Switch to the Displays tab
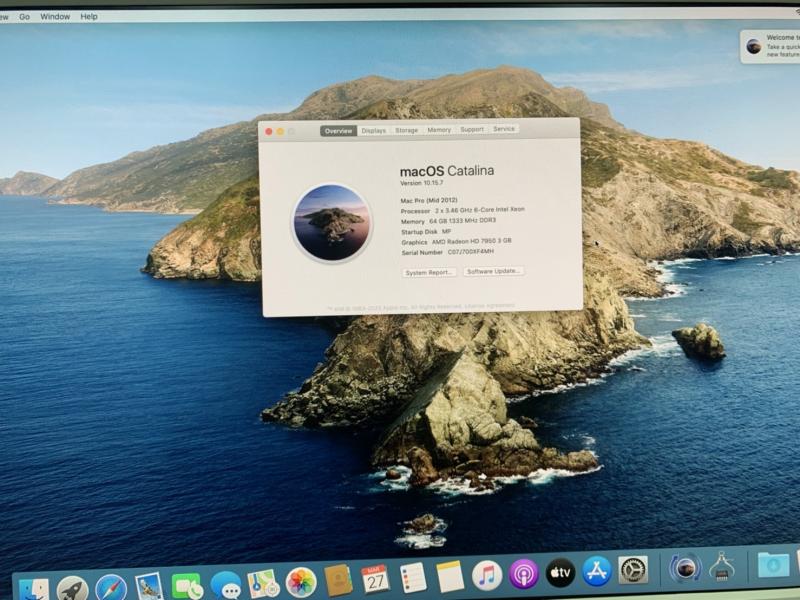 (374, 131)
